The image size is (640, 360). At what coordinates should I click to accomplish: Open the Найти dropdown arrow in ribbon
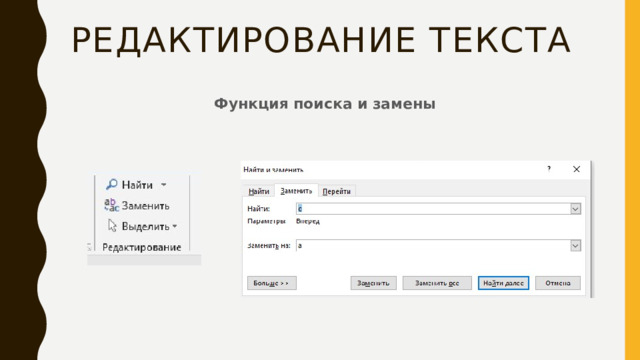(164, 185)
